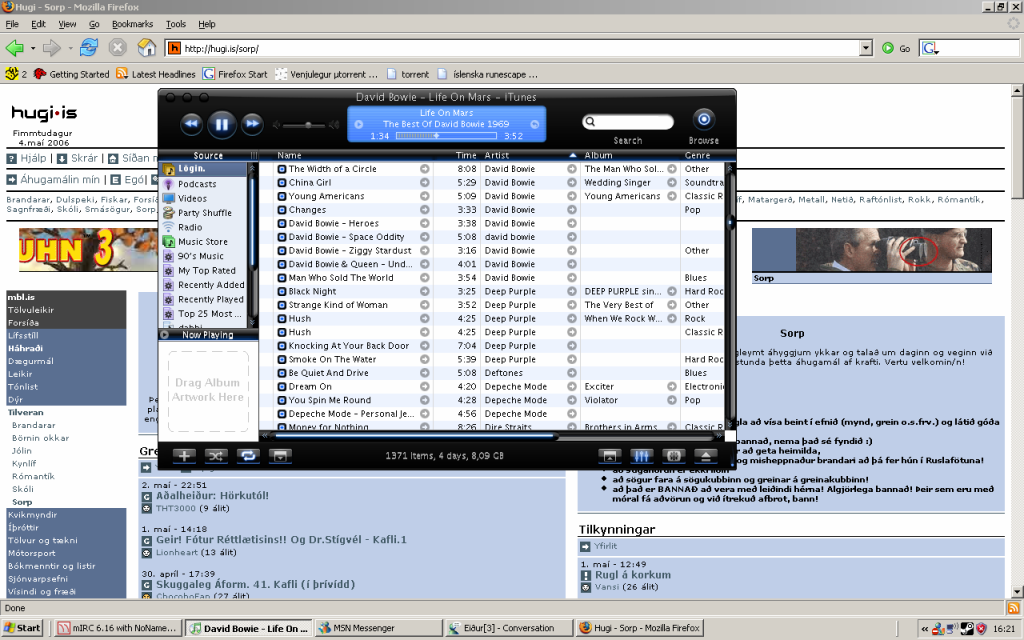
Task: Open the Bookmarks menu
Action: pos(133,24)
